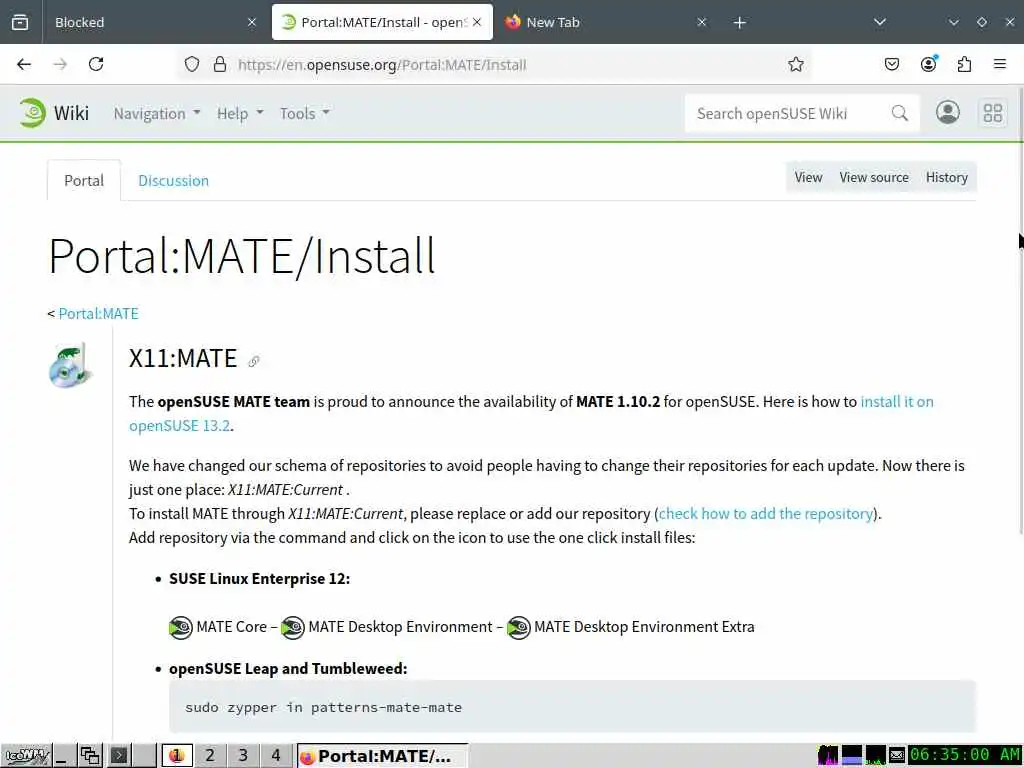Open the Discussion page tab
Viewport: 1024px width, 768px height.
(173, 181)
